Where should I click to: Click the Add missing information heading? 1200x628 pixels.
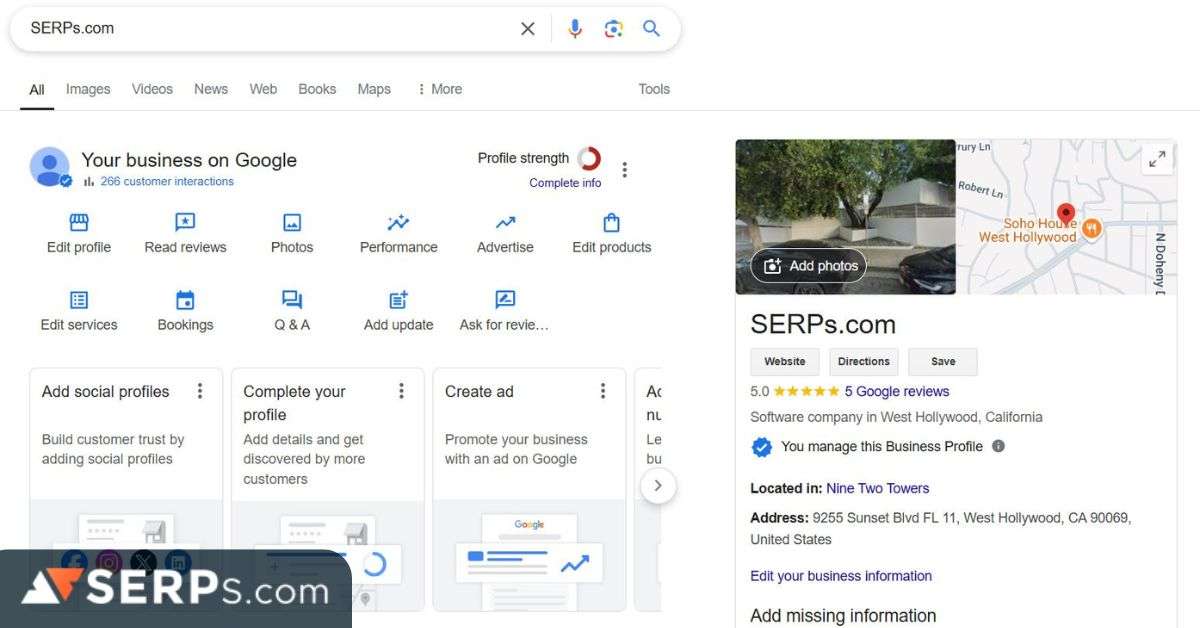coord(843,616)
